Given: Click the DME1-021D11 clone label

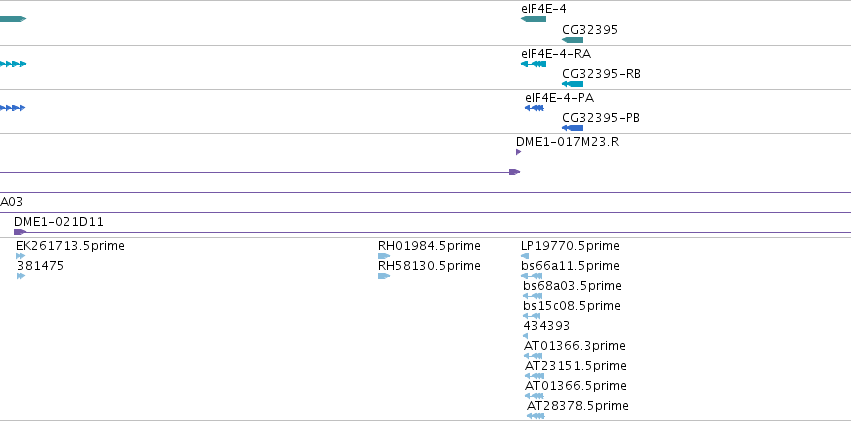Looking at the screenshot, I should coord(59,222).
